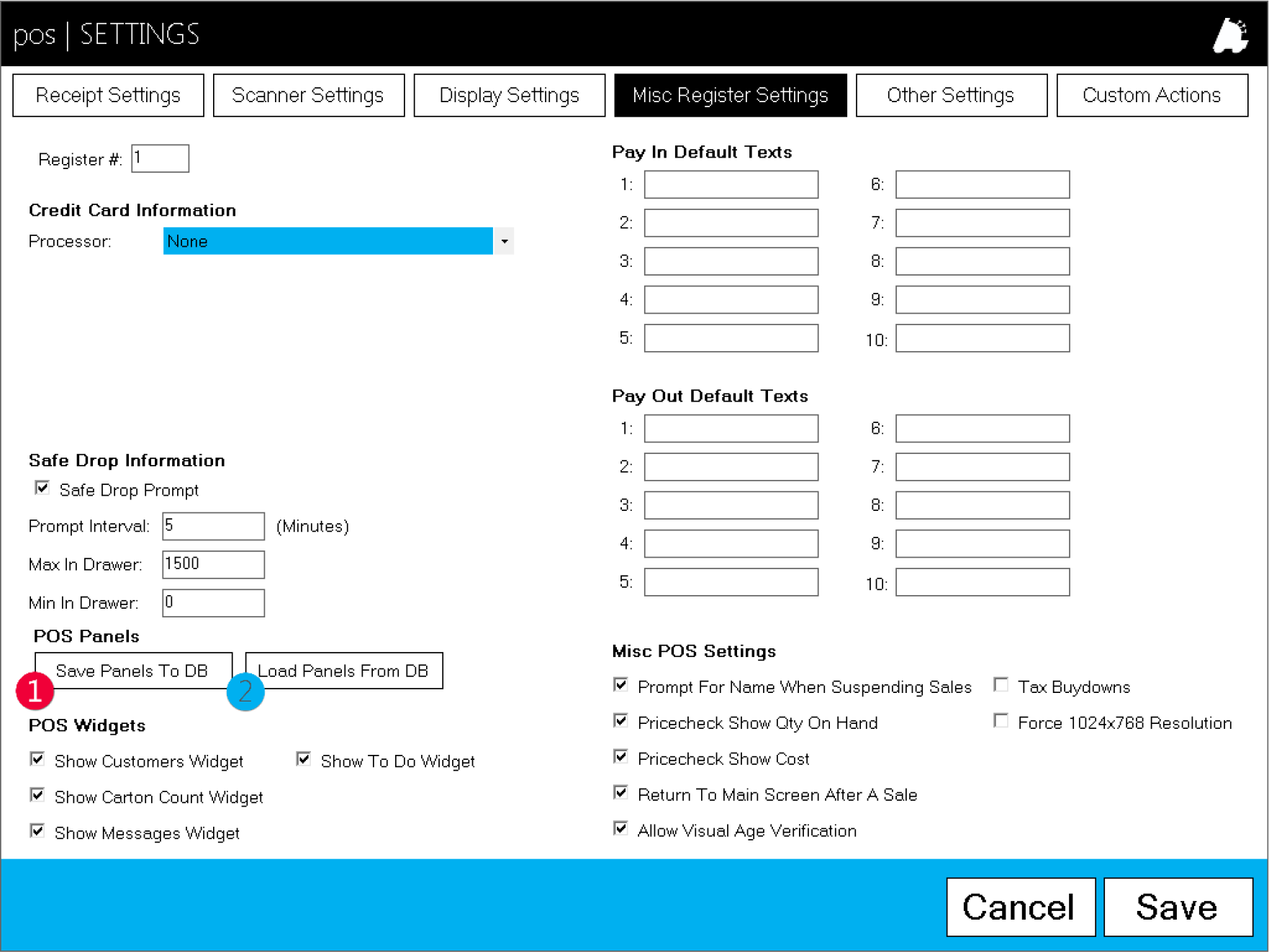This screenshot has width=1269, height=952.
Task: Click Pay In Default Text field 7
Action: (x=983, y=222)
